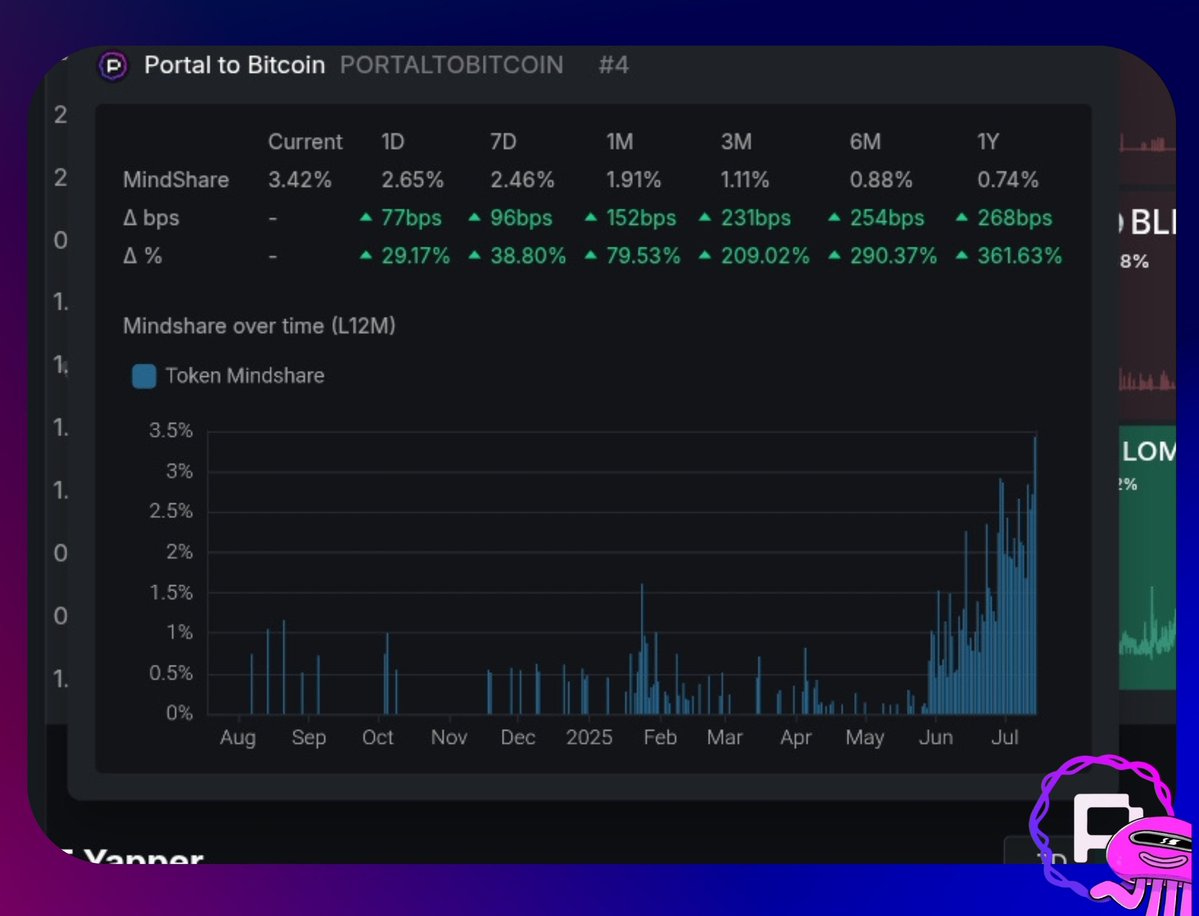1199x916 pixels.
Task: Click the MindShare row label
Action: coord(176,180)
